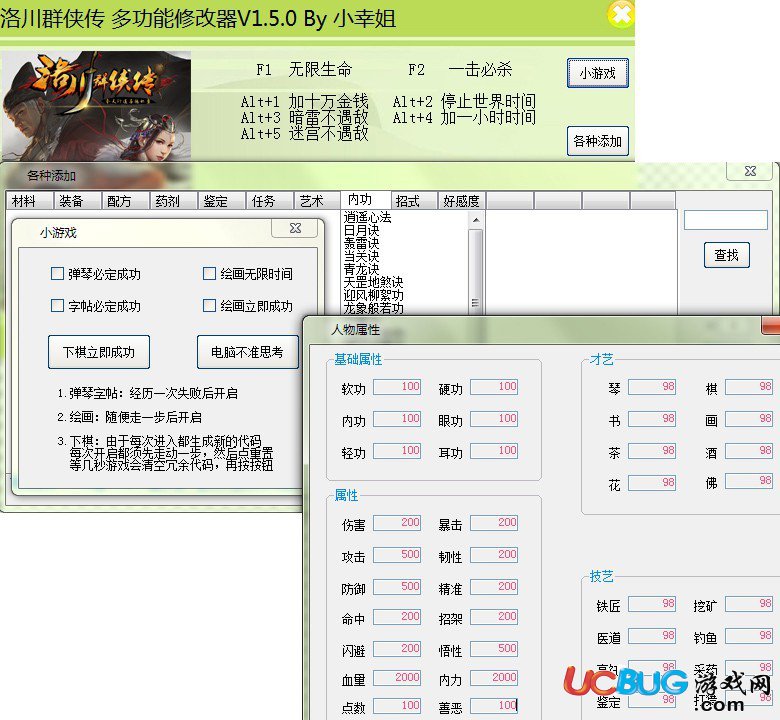Screen dimensions: 780x720
Task: Click the 点数 value field
Action: 397,706
